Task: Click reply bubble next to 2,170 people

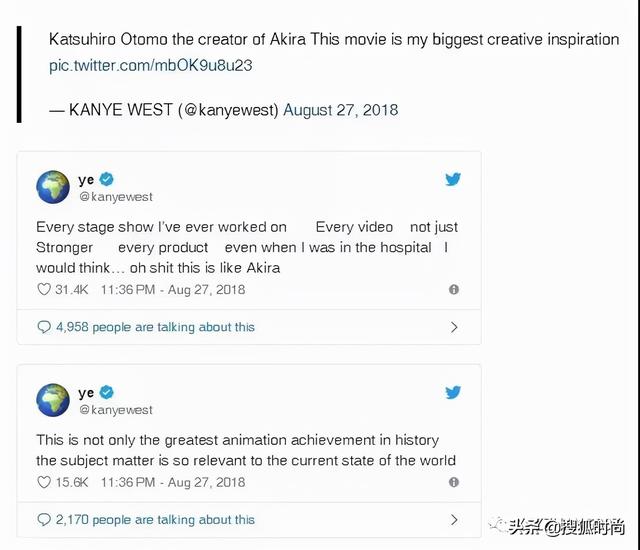Action: pyautogui.click(x=44, y=520)
